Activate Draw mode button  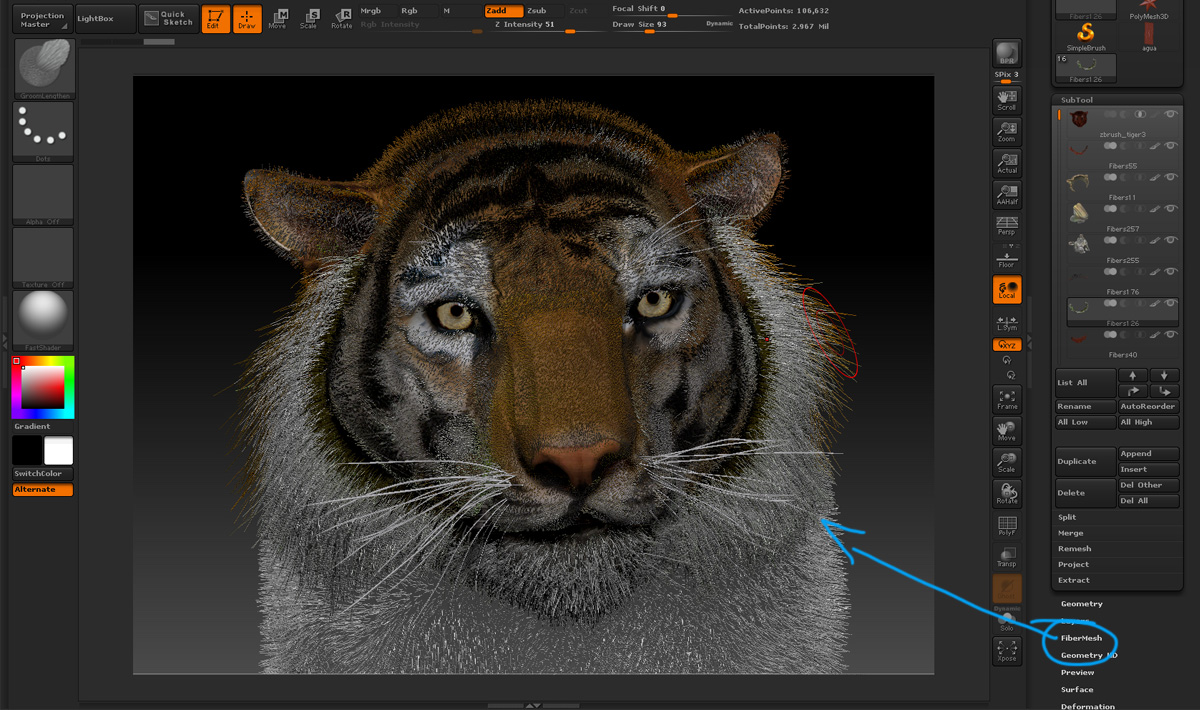[246, 19]
